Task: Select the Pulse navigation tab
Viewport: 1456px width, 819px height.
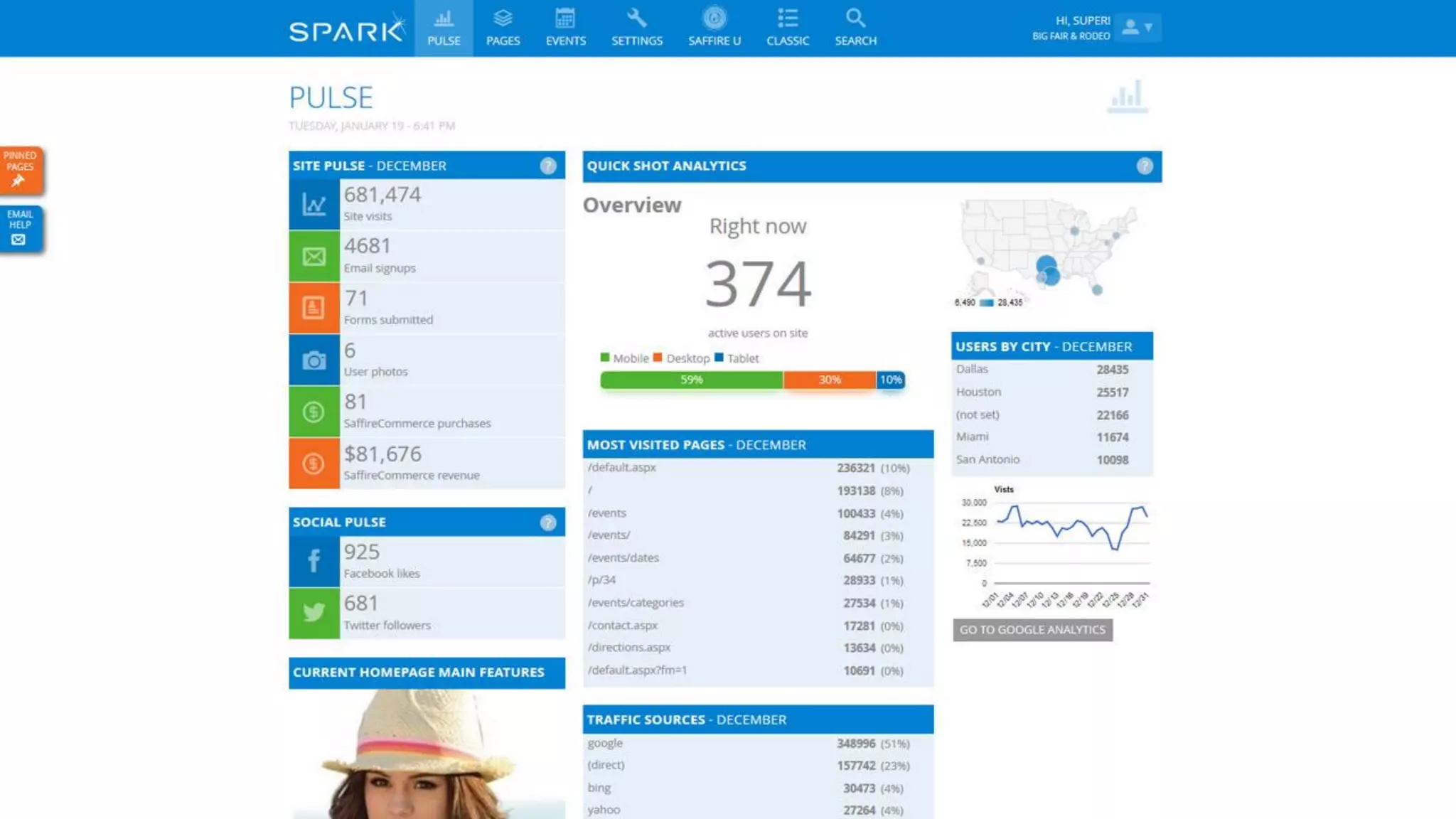Action: [444, 27]
